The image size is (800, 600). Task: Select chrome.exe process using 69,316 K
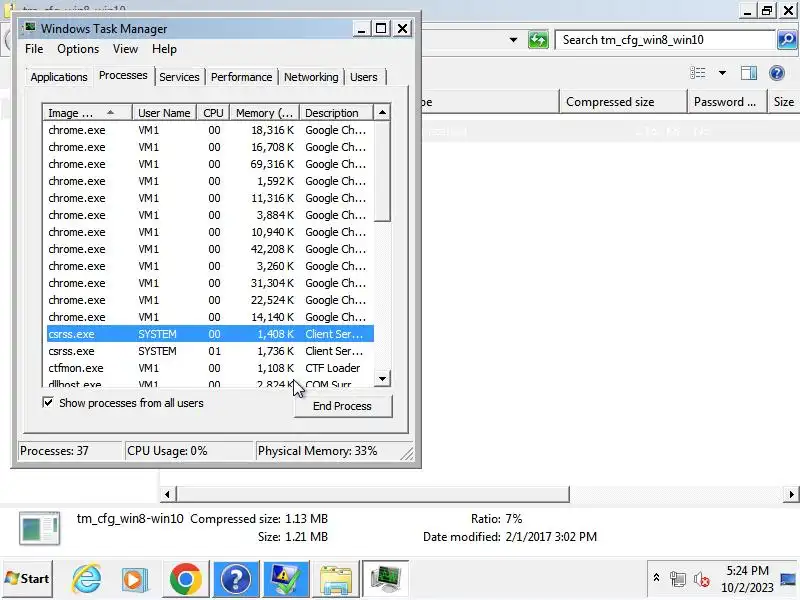[x=210, y=164]
